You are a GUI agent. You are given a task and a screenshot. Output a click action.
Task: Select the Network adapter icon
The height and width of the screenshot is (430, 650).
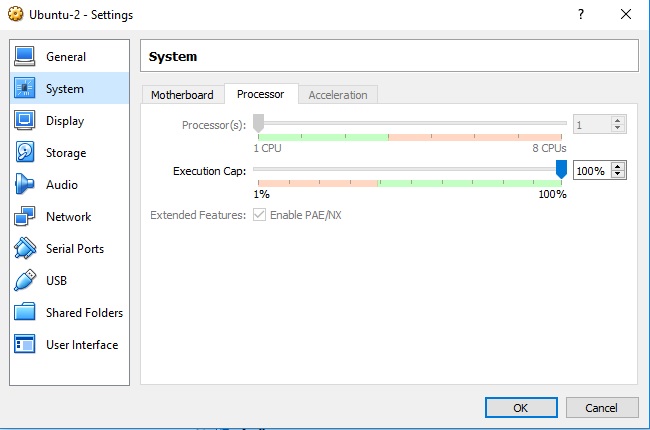(x=25, y=217)
